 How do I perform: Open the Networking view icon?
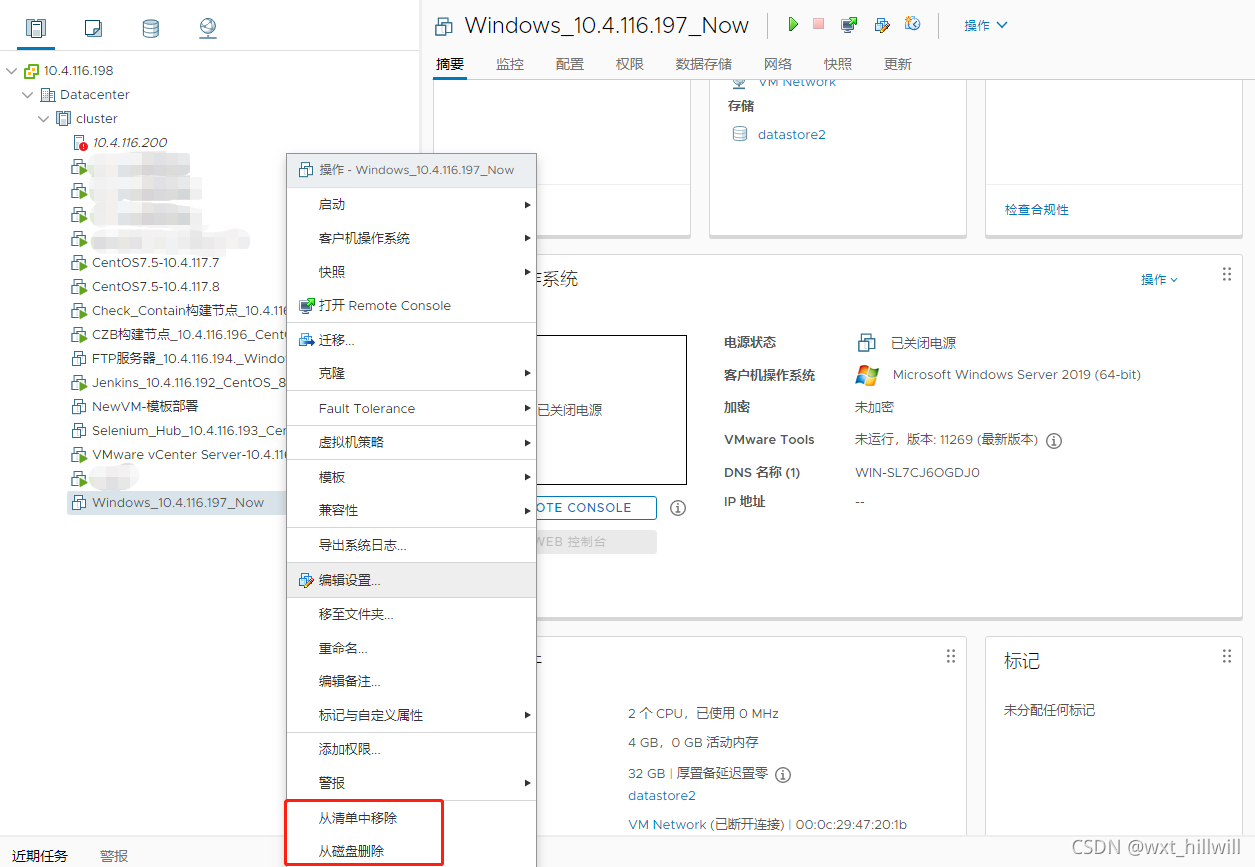[x=207, y=28]
